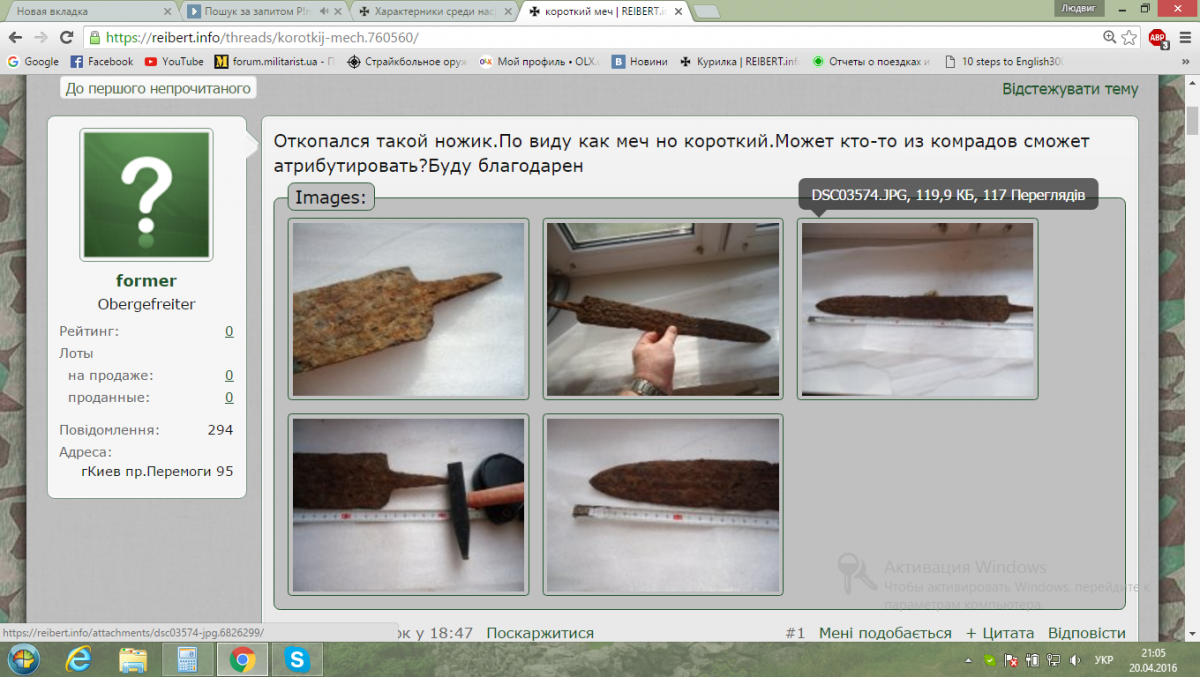Viewport: 1200px width, 677px height.
Task: Click post number #1 permalink
Action: point(796,633)
